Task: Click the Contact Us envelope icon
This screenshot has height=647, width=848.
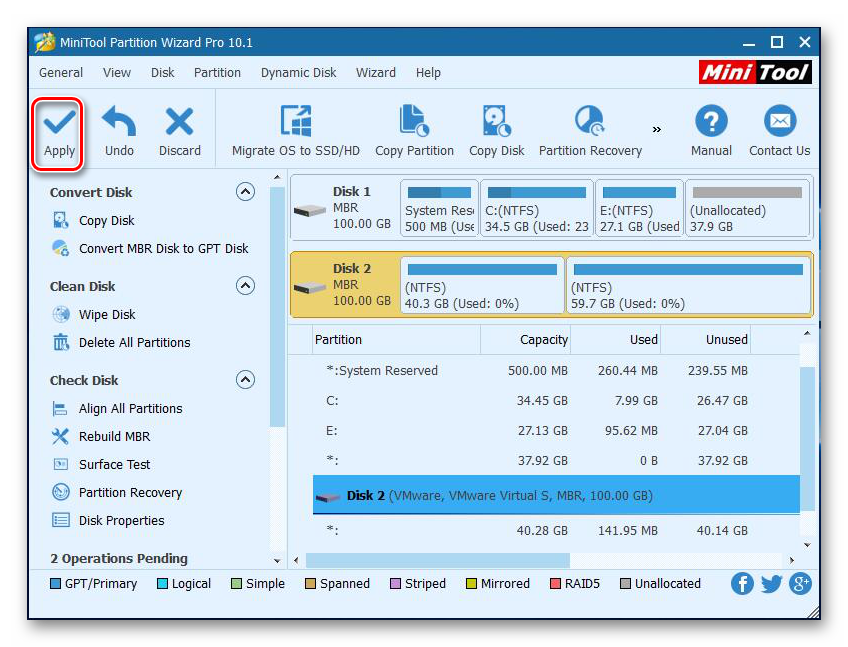Action: click(x=779, y=122)
